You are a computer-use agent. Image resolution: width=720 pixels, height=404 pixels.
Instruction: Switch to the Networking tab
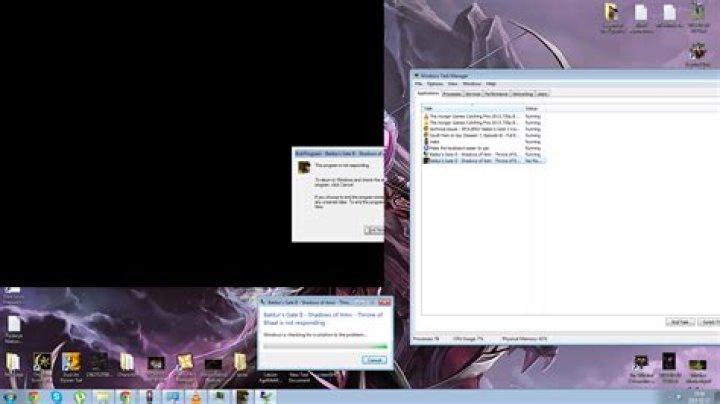point(522,94)
